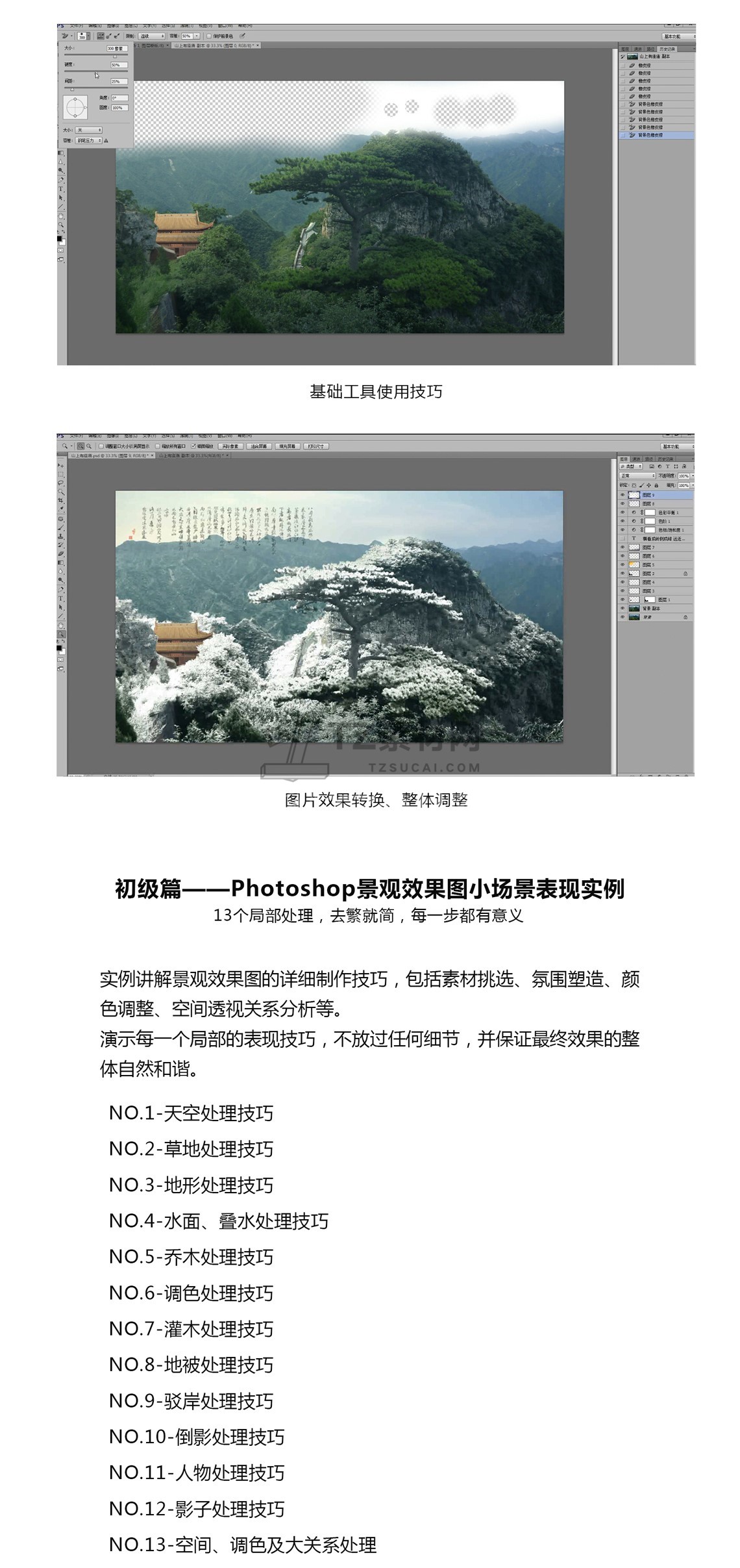Select the Lasso tool in lower toolbox
The height and width of the screenshot is (1568, 740).
(x=61, y=483)
